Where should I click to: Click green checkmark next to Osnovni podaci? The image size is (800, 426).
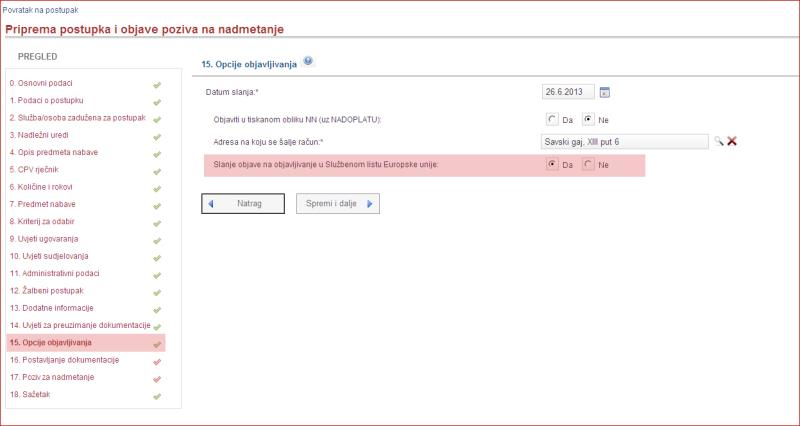click(x=156, y=84)
